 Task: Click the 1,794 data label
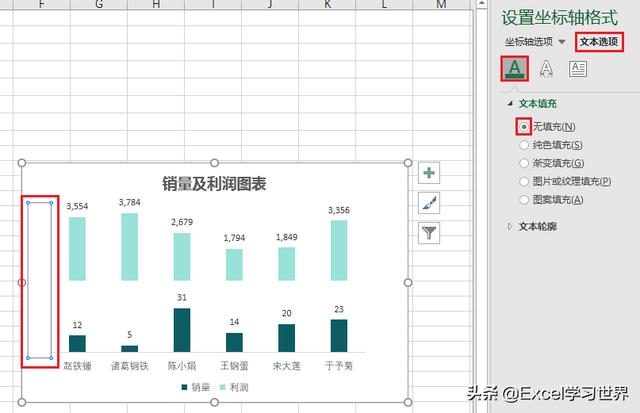click(x=234, y=238)
